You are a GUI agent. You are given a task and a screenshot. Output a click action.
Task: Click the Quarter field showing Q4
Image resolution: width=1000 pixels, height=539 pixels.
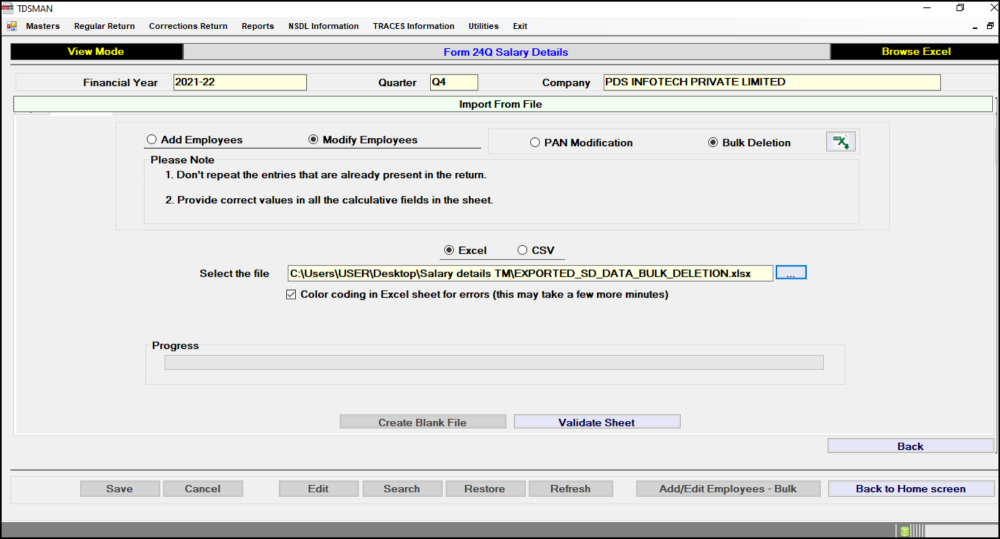tap(454, 82)
